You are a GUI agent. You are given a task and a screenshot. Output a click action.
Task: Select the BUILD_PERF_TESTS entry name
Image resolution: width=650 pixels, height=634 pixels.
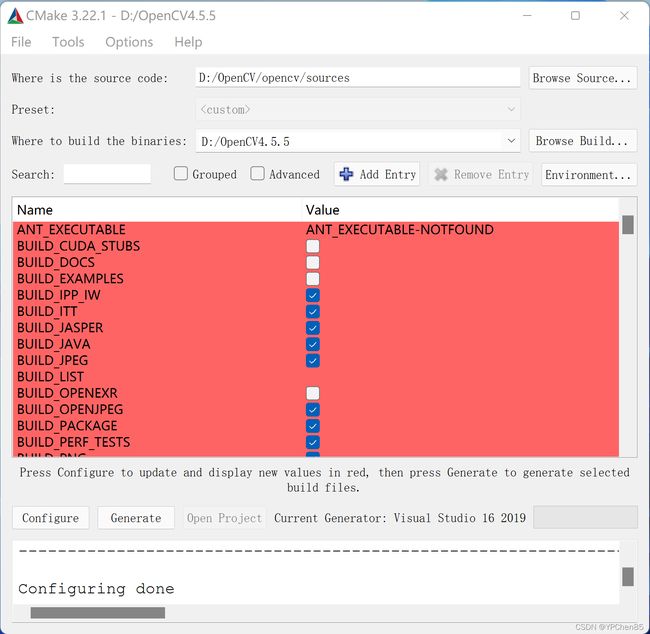point(73,442)
